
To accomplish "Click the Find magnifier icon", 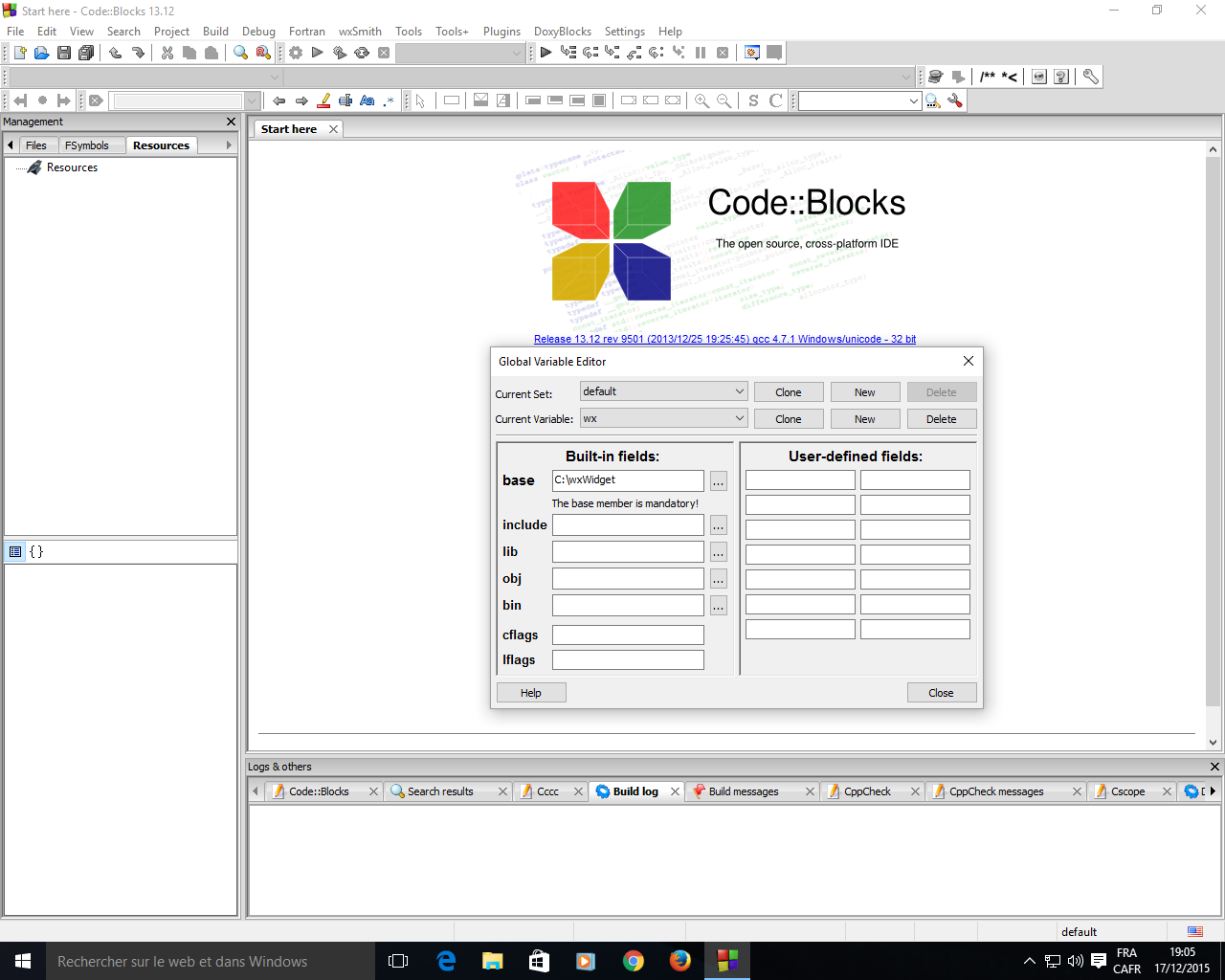I will coord(241,53).
